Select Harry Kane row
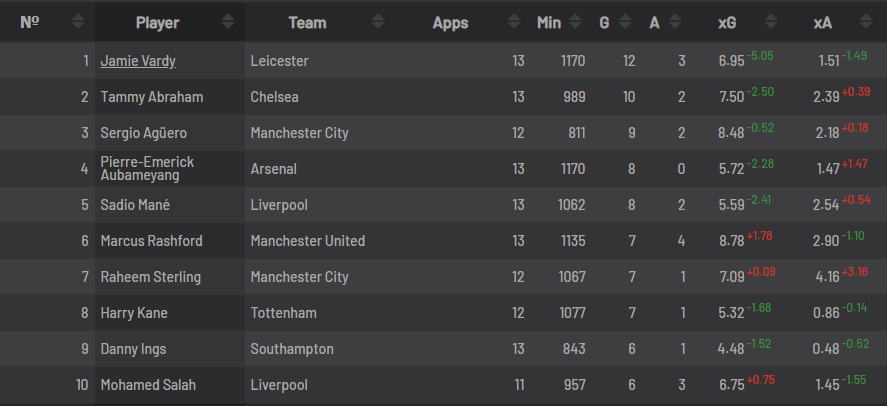 444,313
